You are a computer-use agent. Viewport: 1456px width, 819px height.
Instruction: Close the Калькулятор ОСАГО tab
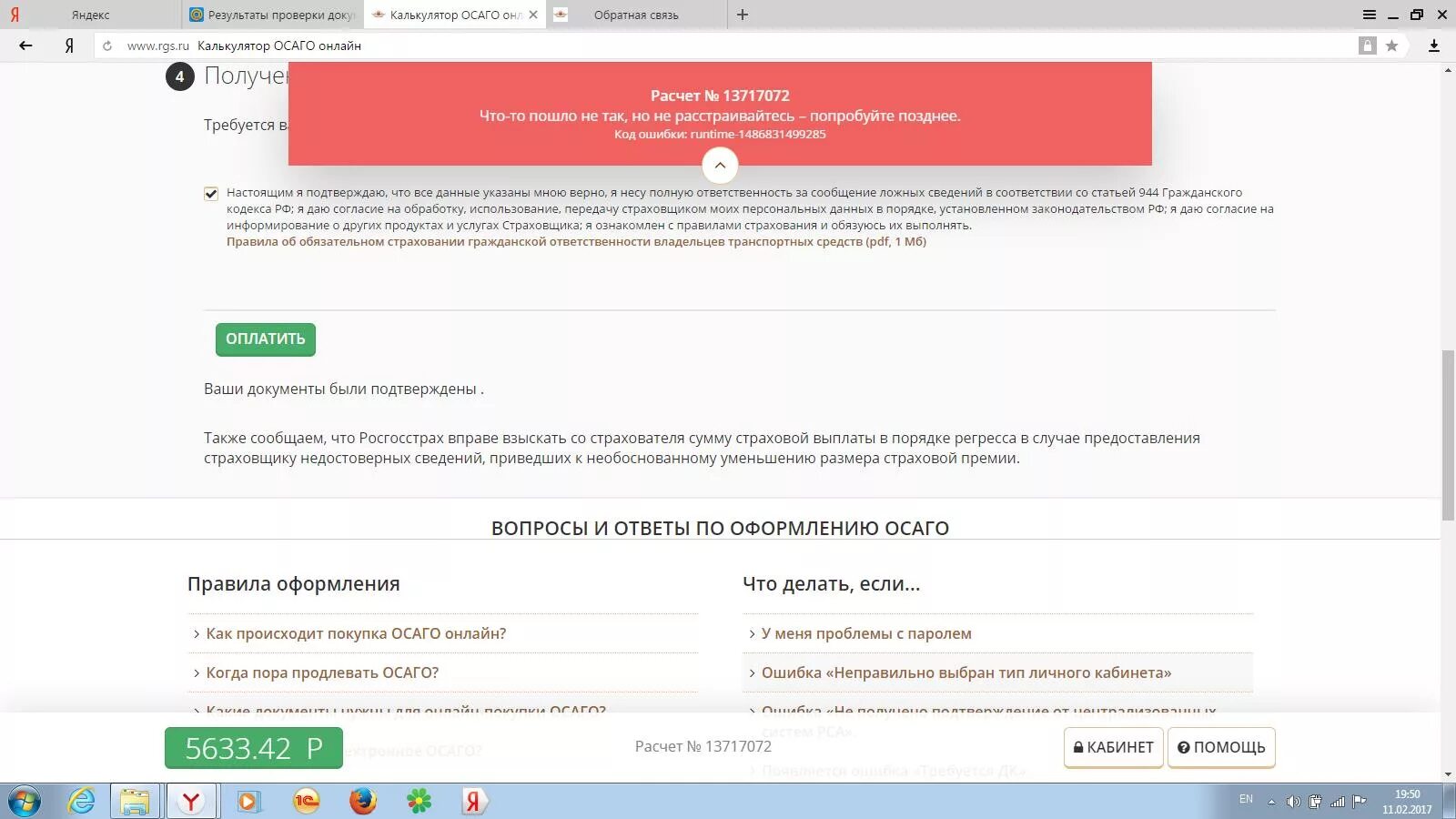click(x=533, y=15)
